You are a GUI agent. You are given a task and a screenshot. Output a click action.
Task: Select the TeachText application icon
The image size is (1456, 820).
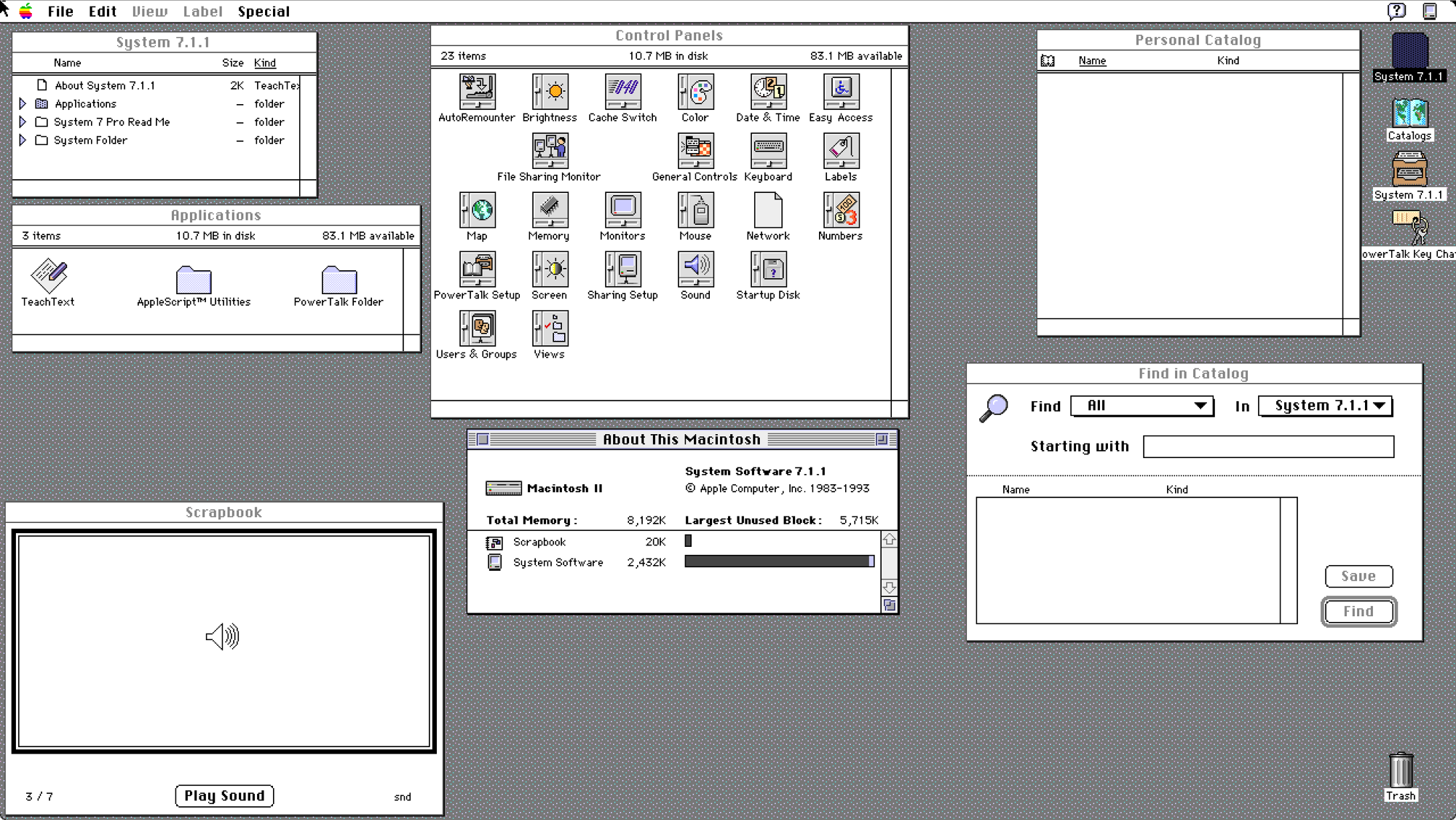point(48,276)
